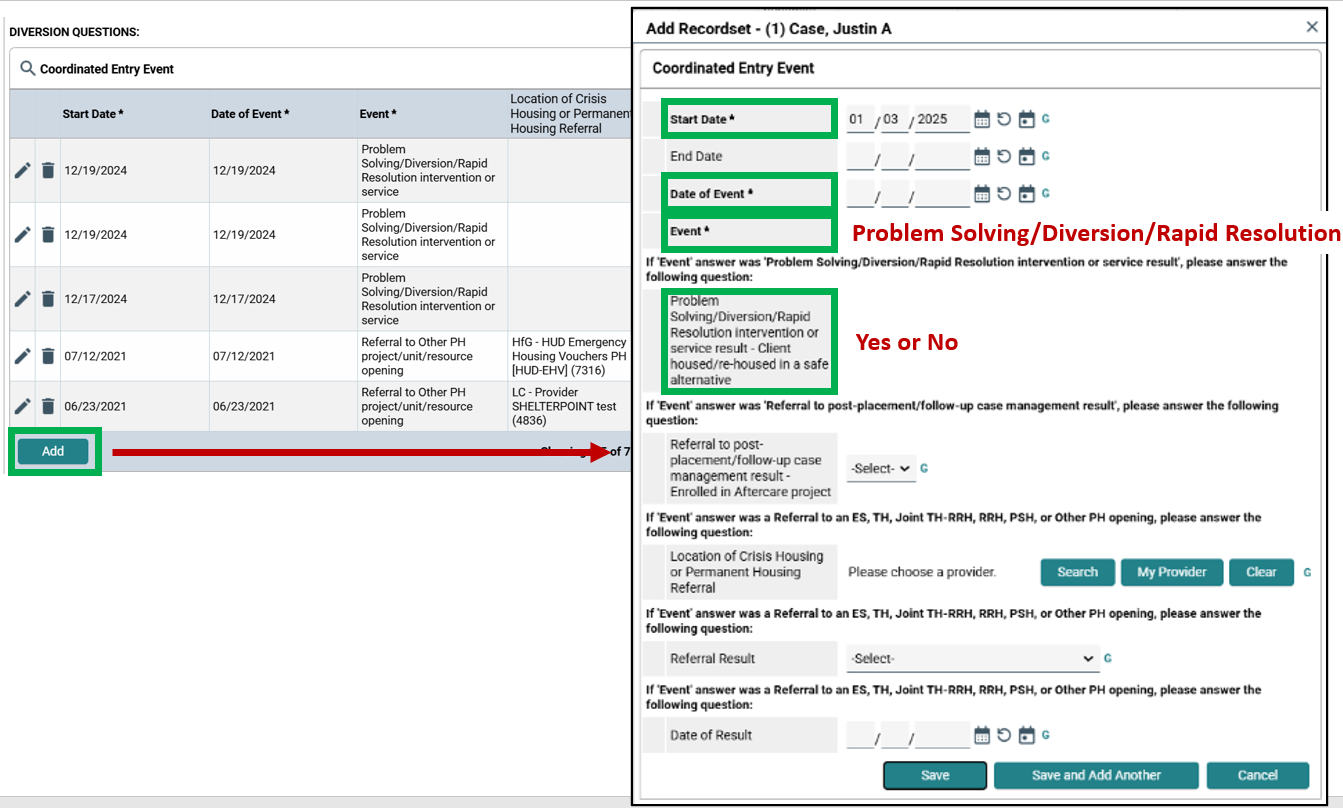Screen dimensions: 1343x808
Task: Delete the 12/17/2024 event row with trash icon
Action: (x=48, y=299)
